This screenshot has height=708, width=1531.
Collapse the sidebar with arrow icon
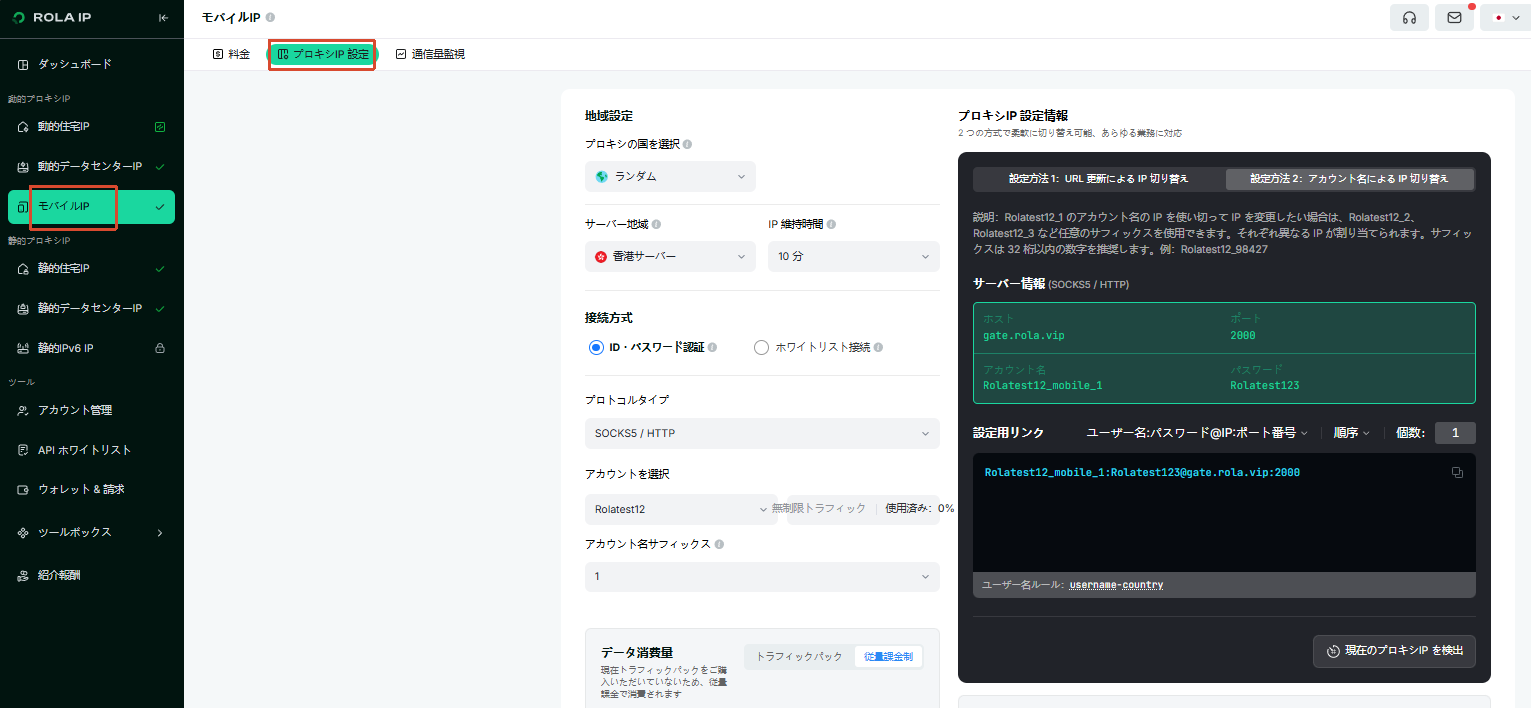163,18
